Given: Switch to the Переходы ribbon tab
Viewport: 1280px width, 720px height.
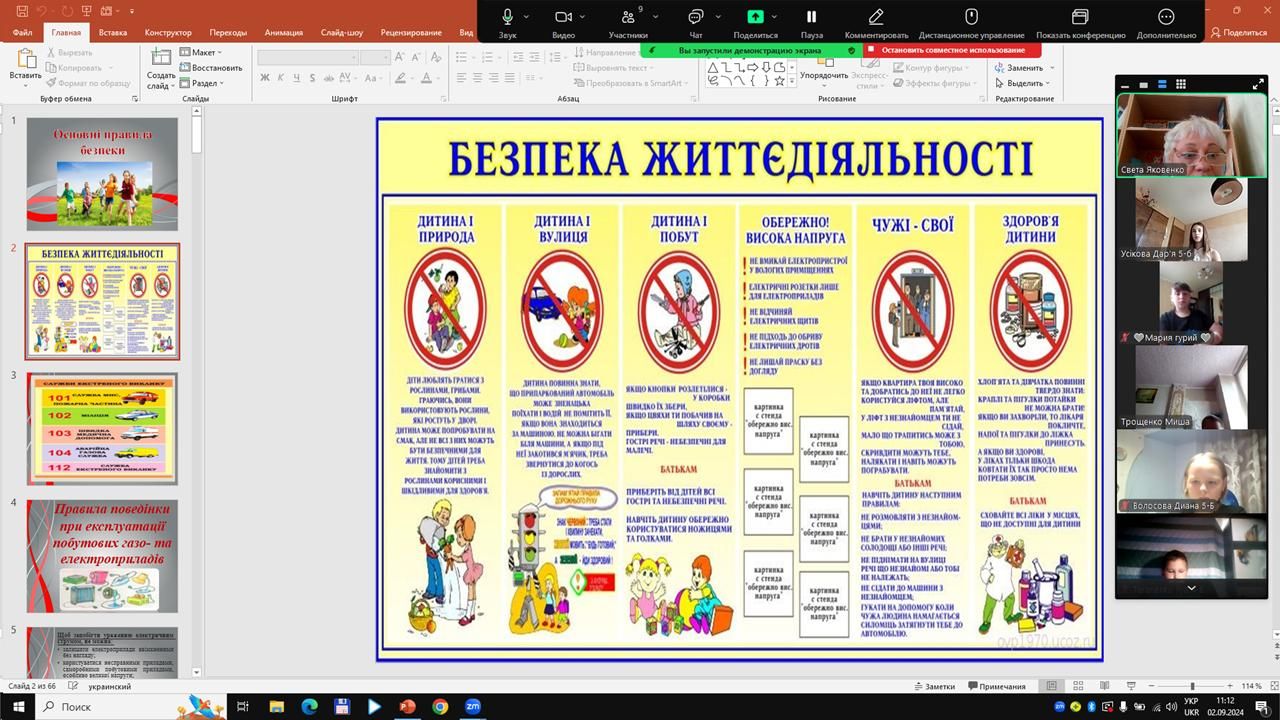Looking at the screenshot, I should pos(228,33).
